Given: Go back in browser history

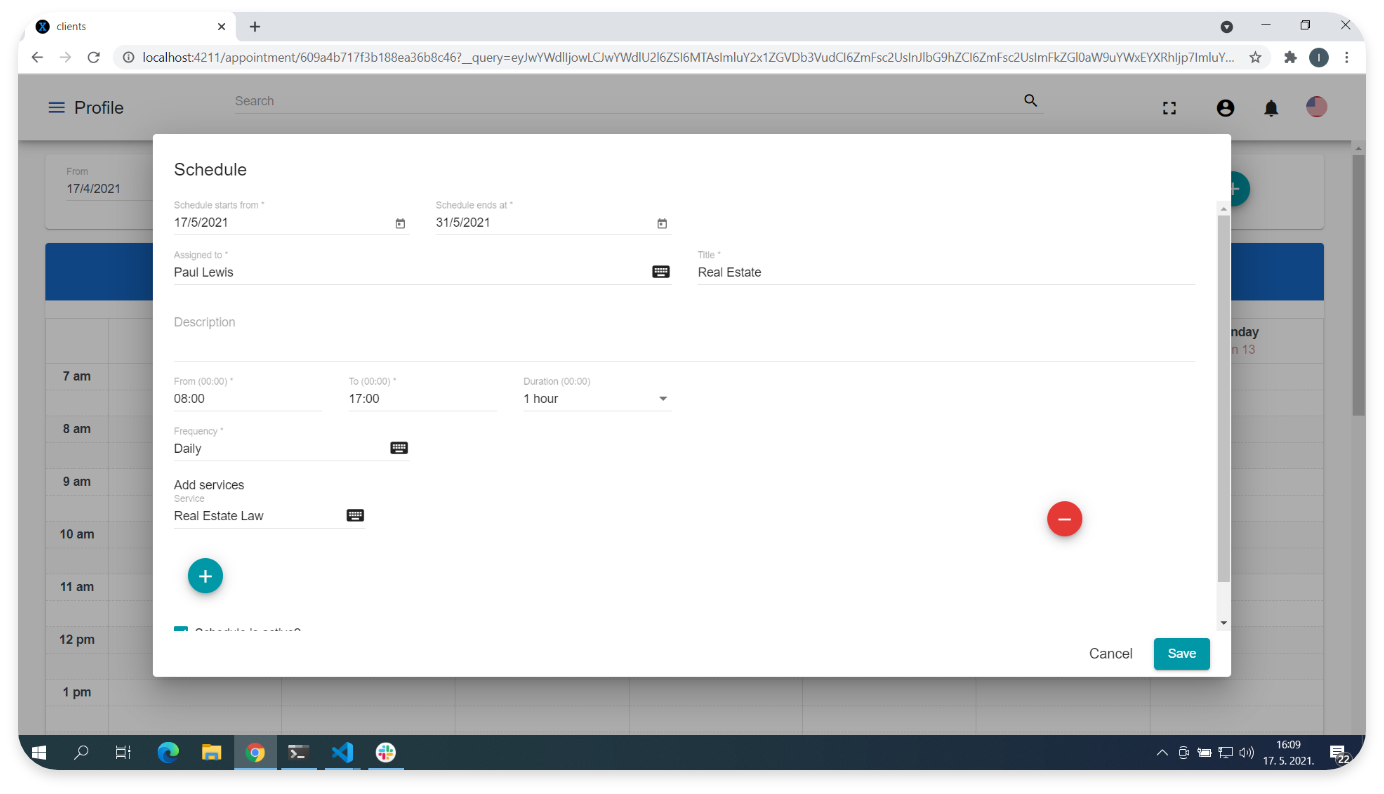Looking at the screenshot, I should click(37, 57).
